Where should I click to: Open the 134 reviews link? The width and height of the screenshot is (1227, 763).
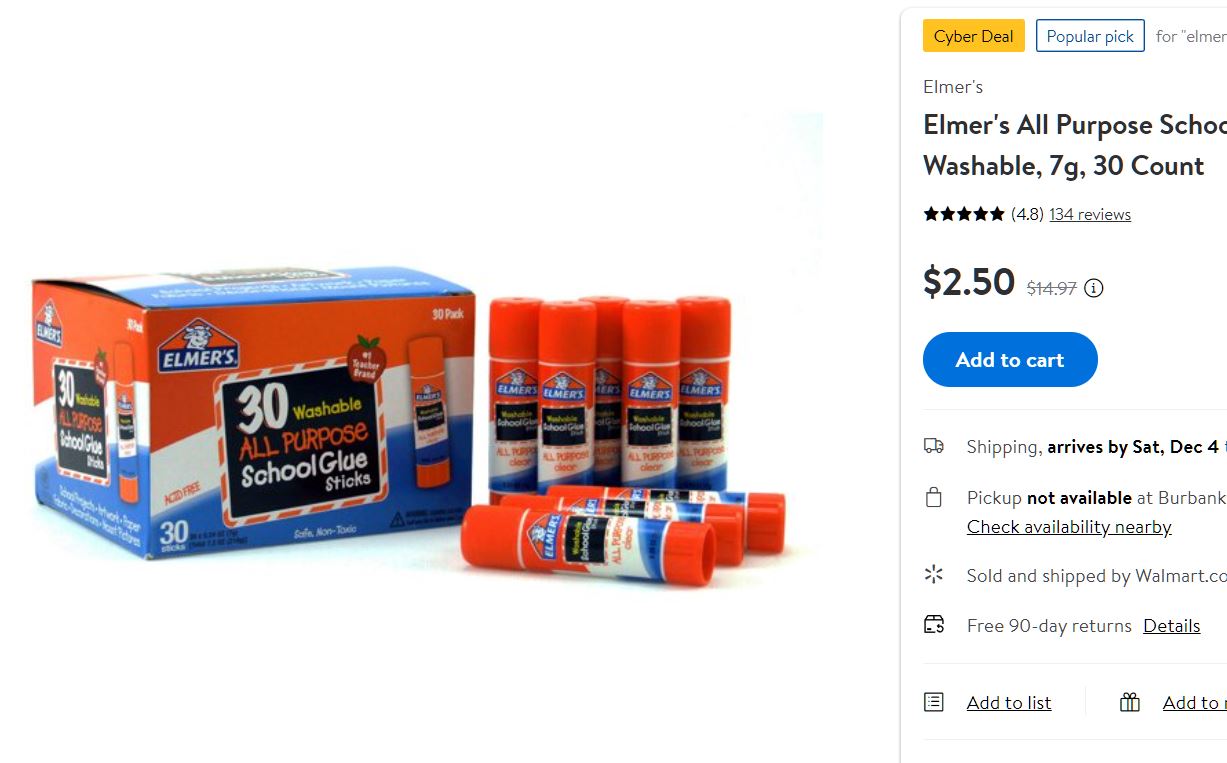(x=1090, y=214)
